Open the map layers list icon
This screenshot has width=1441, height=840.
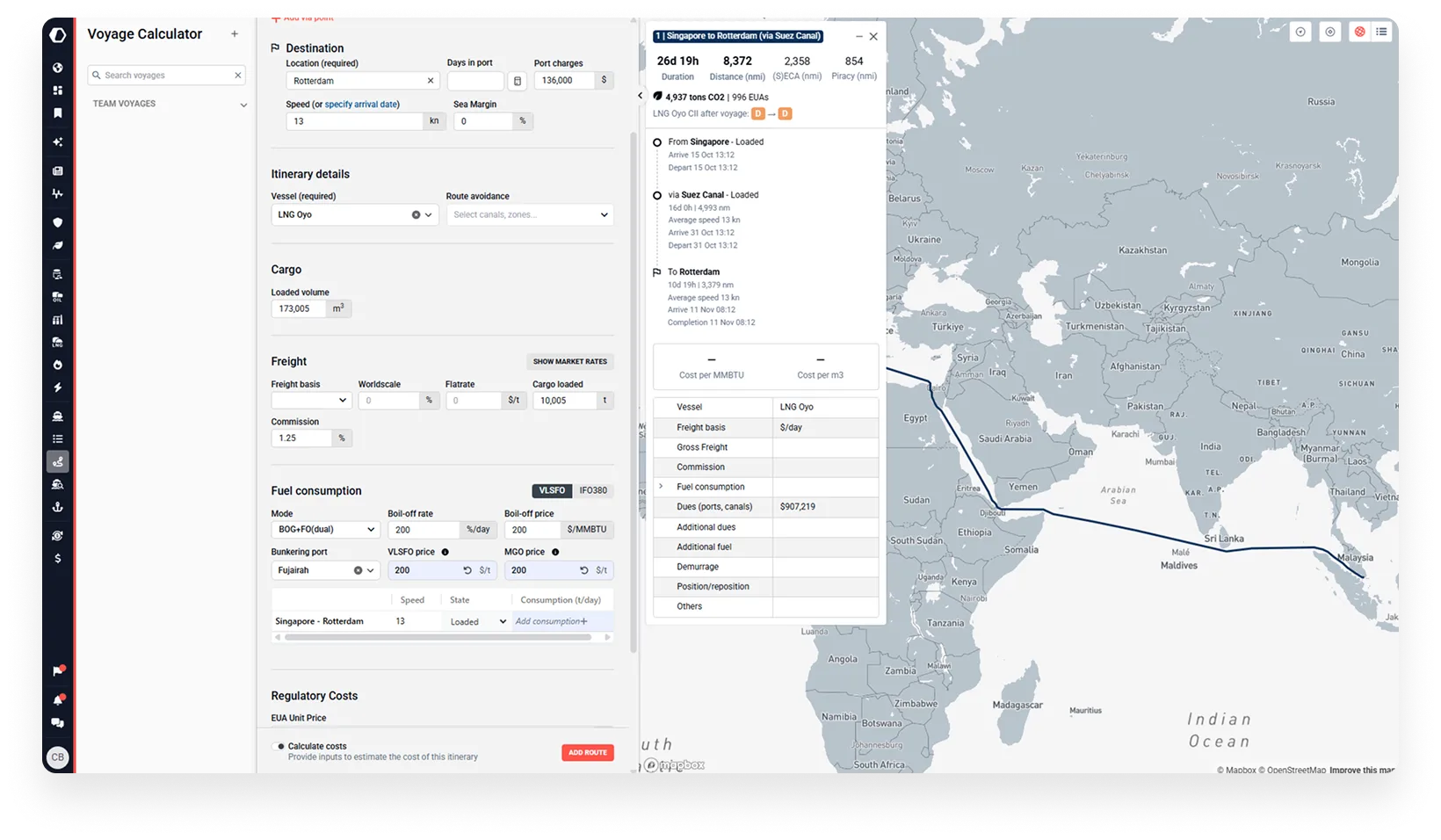coord(1381,32)
